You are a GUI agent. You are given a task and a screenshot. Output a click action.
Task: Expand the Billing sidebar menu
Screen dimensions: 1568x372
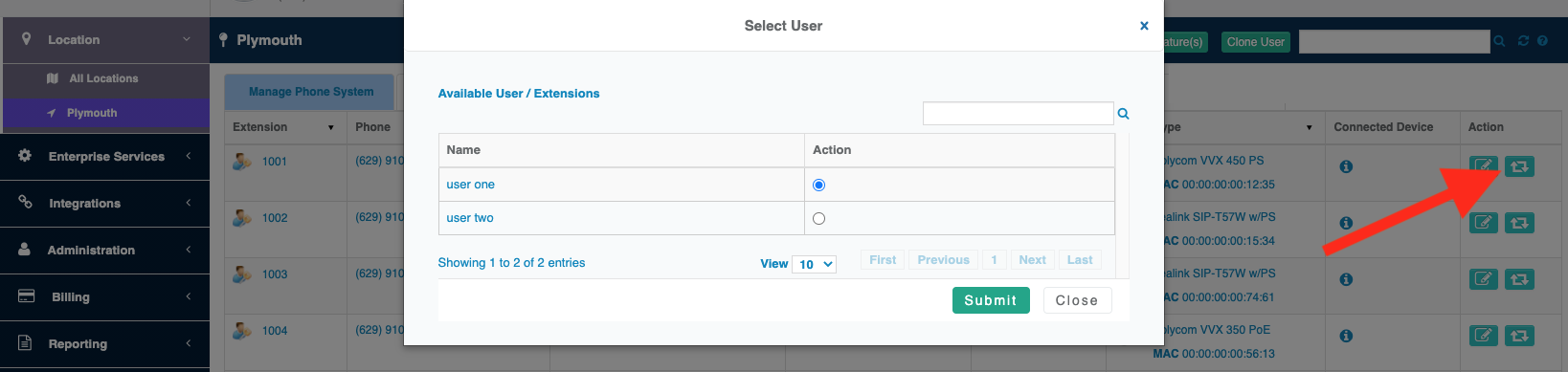(105, 296)
